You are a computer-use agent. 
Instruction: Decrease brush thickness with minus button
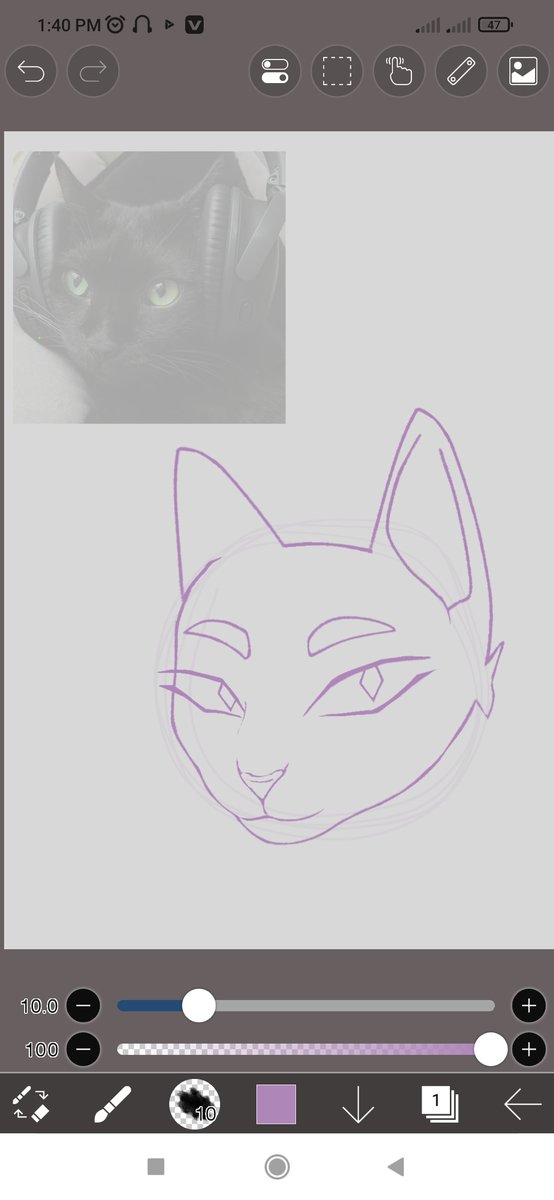click(84, 1006)
